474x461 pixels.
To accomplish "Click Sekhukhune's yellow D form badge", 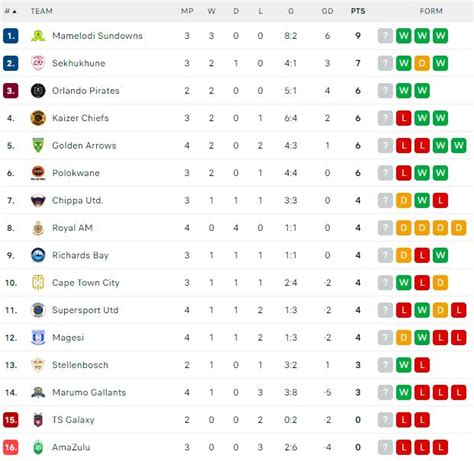I will coord(422,63).
